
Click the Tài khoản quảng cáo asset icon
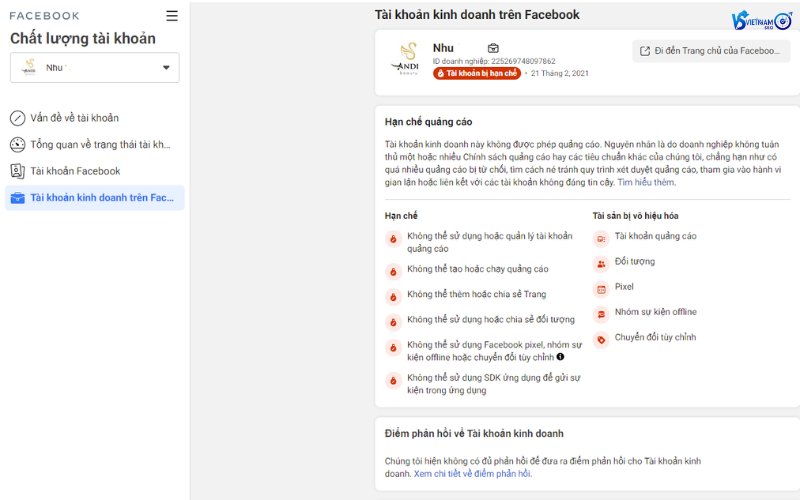pyautogui.click(x=601, y=238)
